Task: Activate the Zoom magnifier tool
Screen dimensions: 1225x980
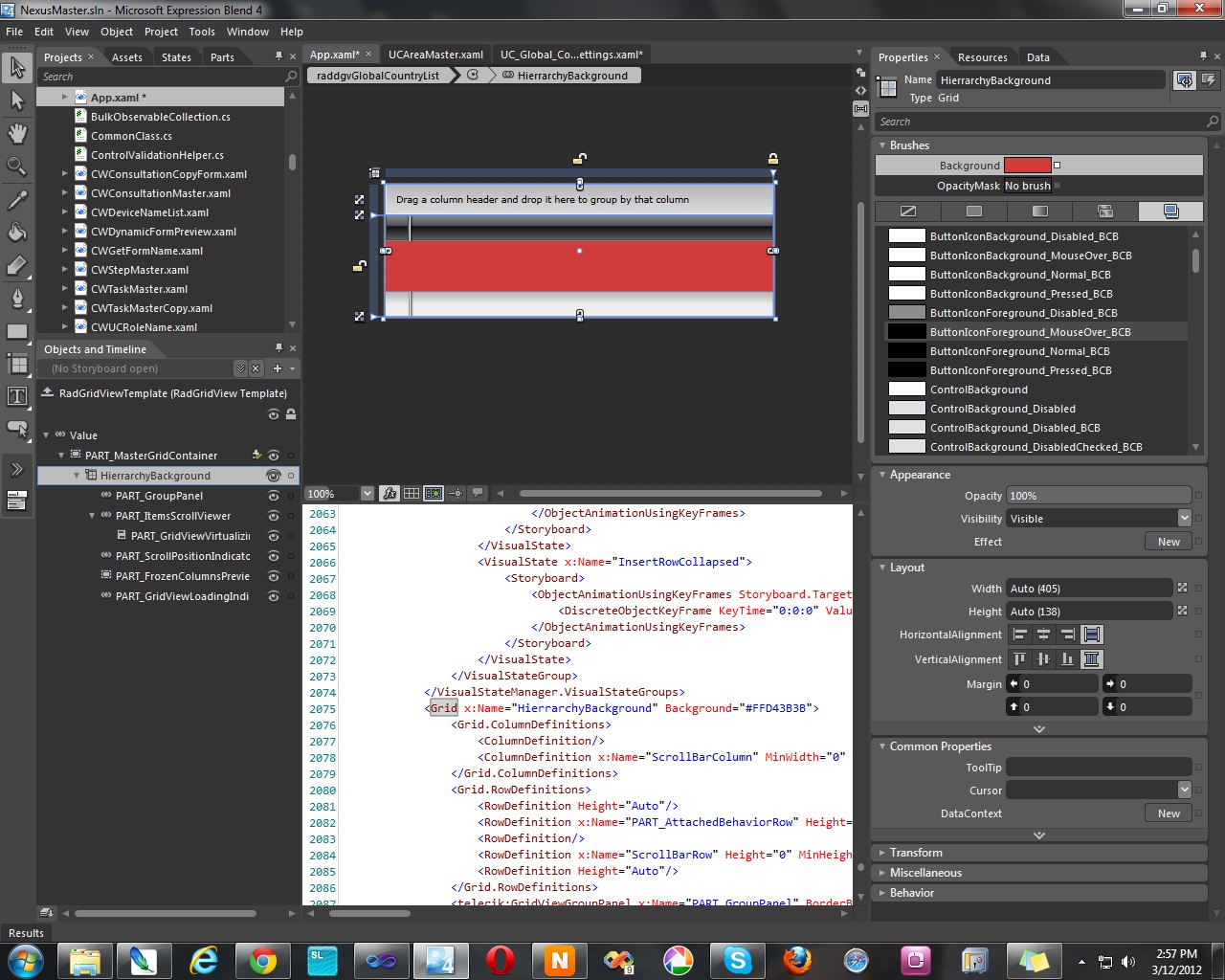Action: tap(17, 167)
